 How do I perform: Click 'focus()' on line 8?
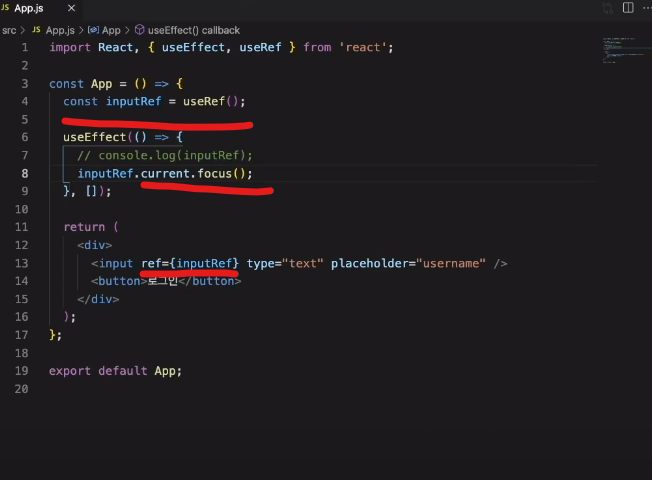(222, 173)
